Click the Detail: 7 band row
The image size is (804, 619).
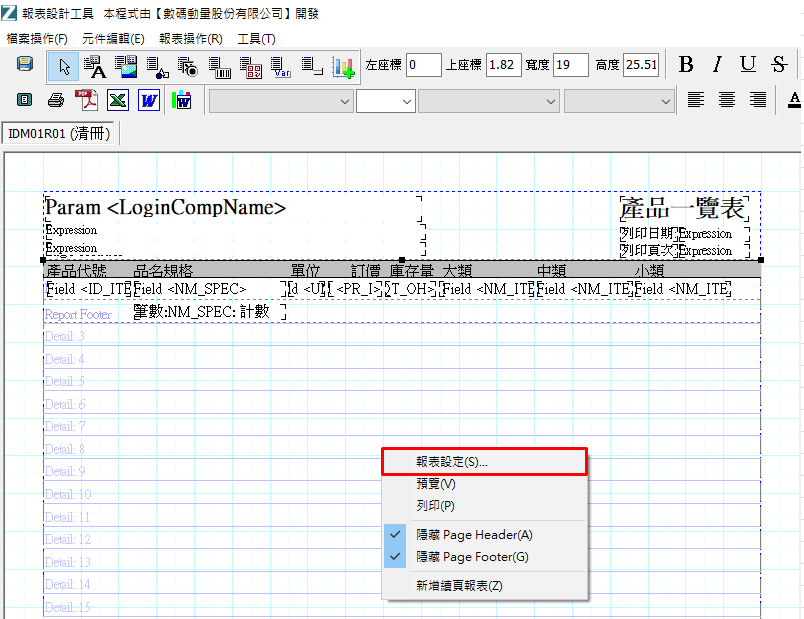[402, 427]
